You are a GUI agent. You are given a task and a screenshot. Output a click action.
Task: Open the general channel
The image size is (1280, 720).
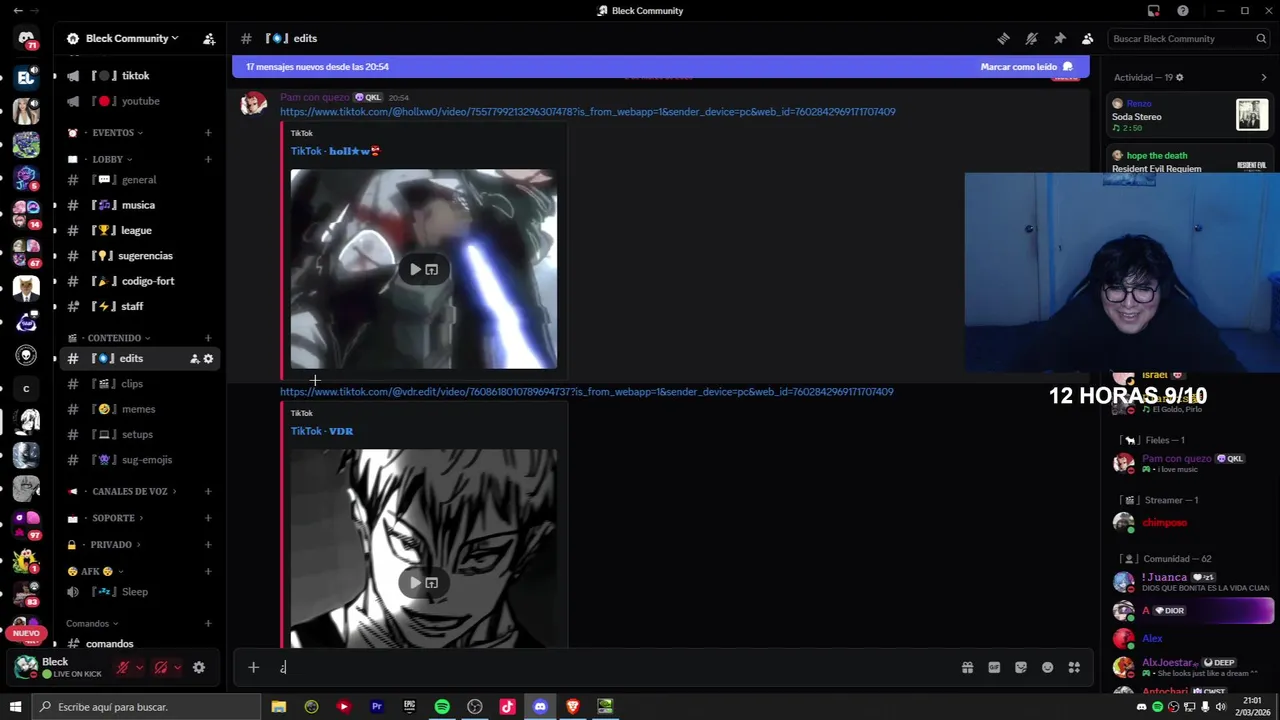tap(140, 180)
